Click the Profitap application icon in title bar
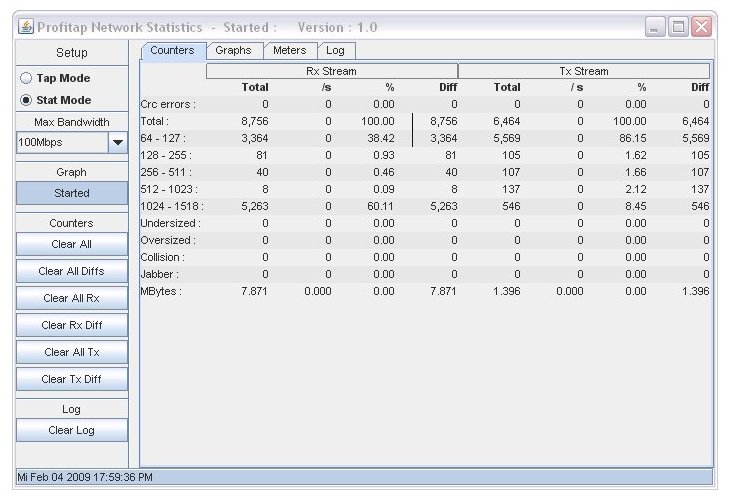Screen dimensions: 730x500 [27, 27]
